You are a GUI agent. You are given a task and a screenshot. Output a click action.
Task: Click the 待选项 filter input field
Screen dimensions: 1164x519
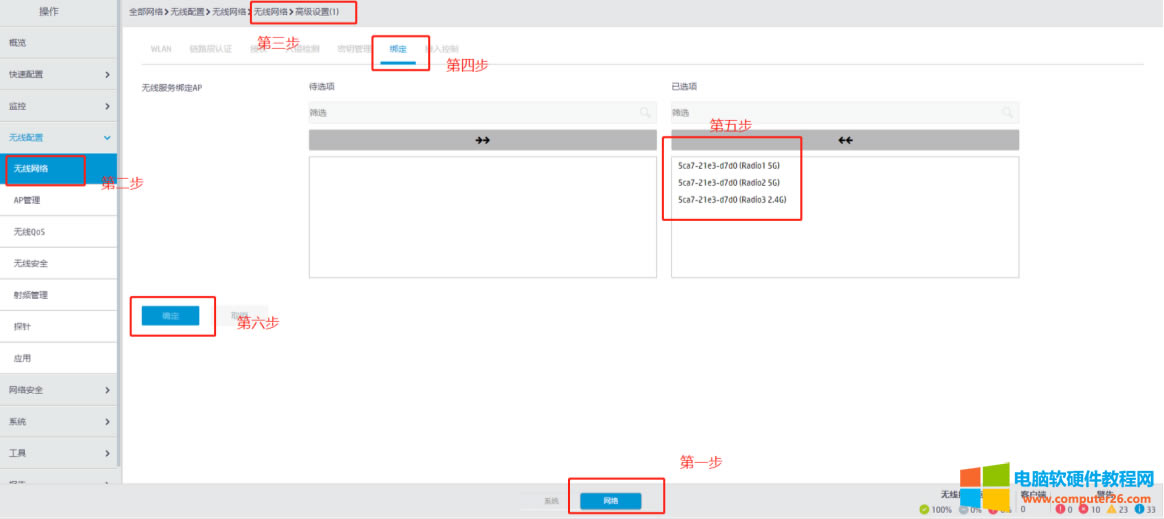coord(483,113)
